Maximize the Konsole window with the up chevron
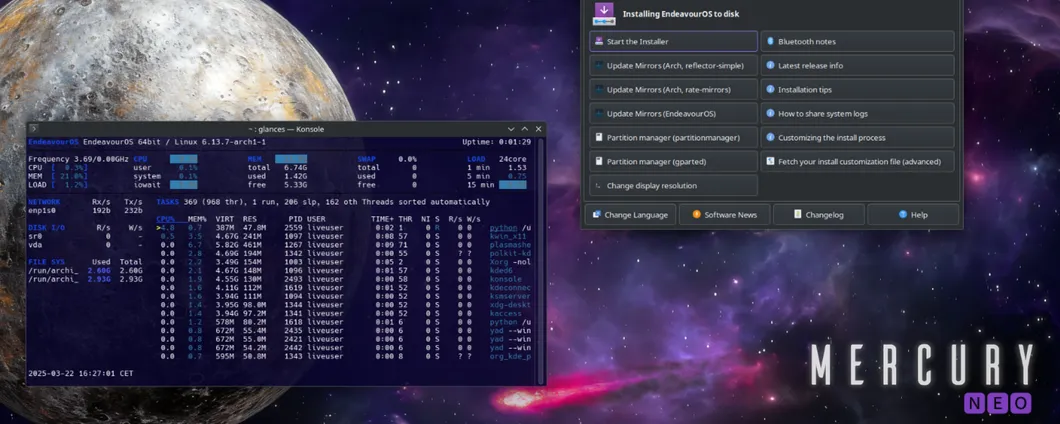 525,128
